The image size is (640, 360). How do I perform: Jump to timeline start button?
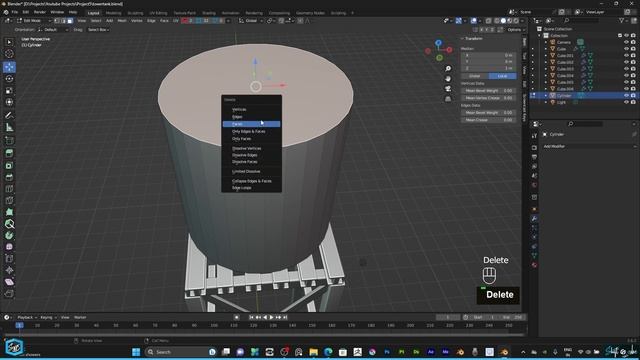click(251, 317)
